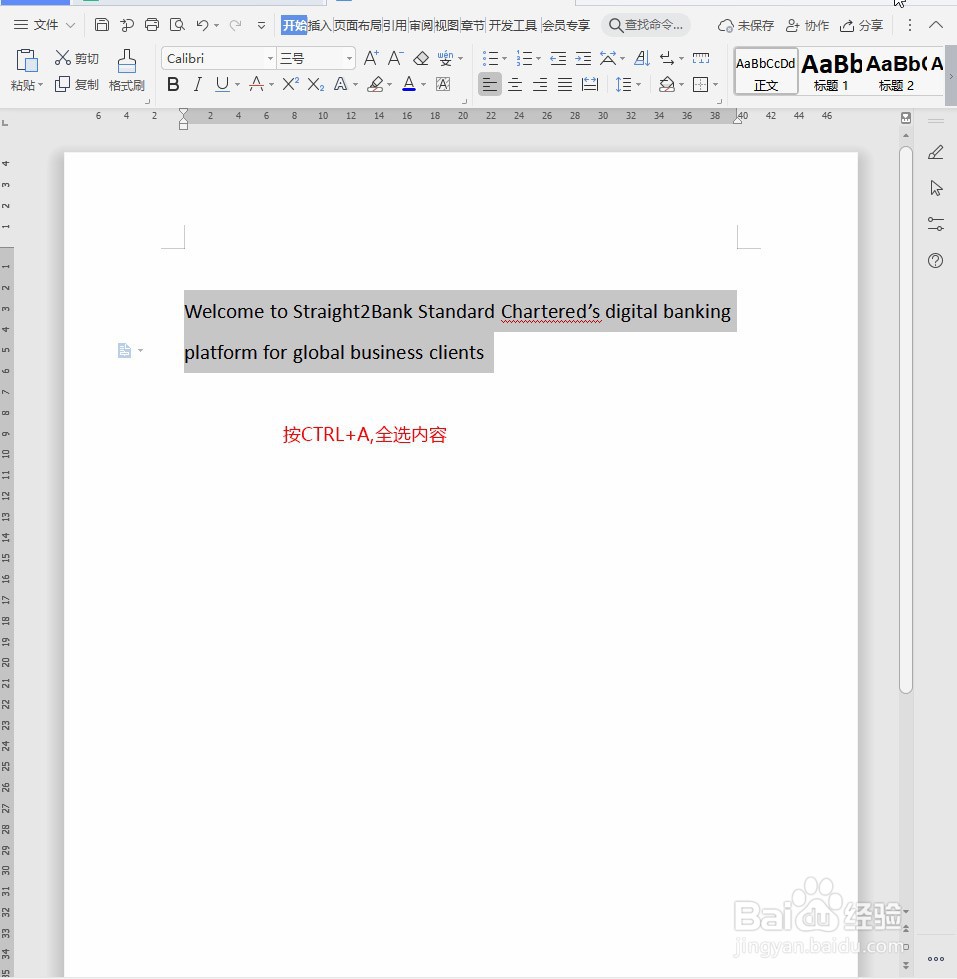
Task: Expand the 文件 menu arrow
Action: [71, 25]
